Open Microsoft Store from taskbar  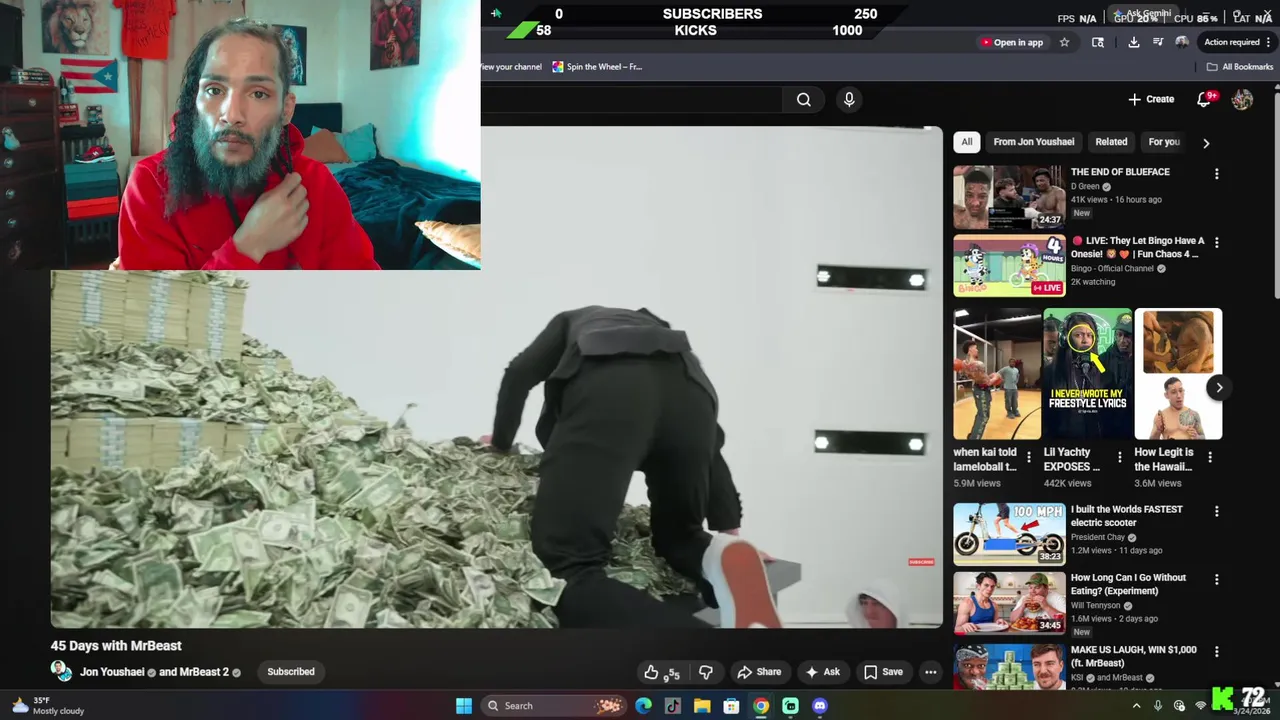[x=731, y=706]
